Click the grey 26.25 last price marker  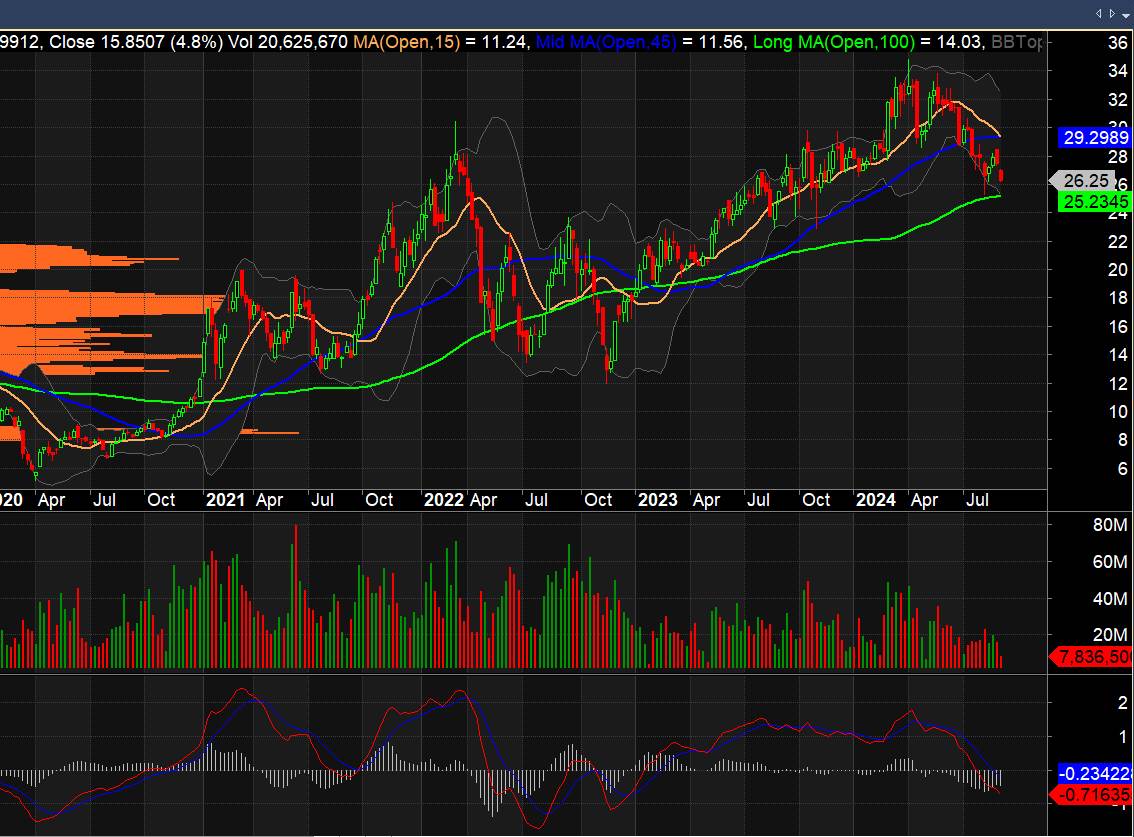tap(1086, 181)
